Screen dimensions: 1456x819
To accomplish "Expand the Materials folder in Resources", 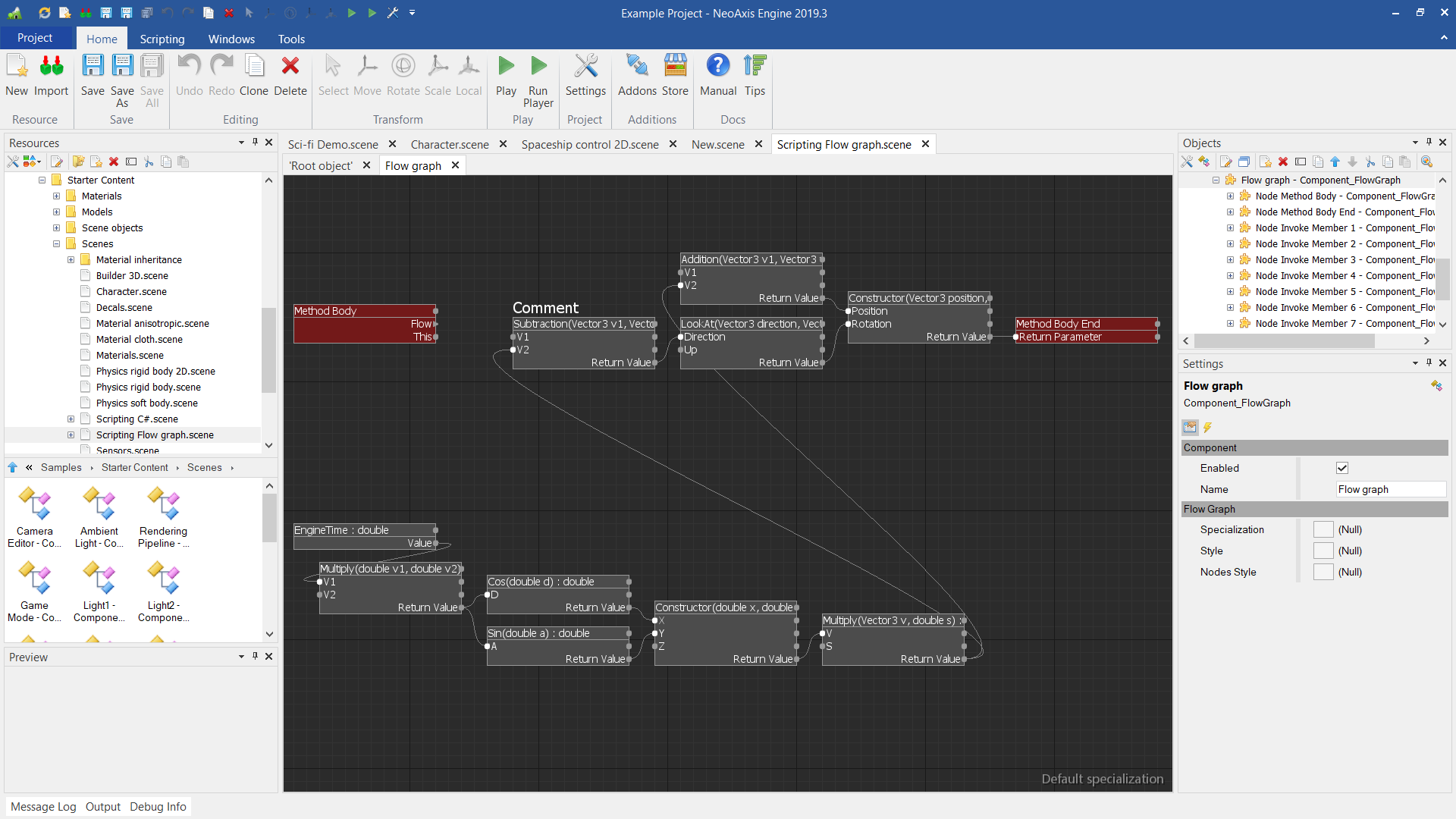I will coord(56,196).
